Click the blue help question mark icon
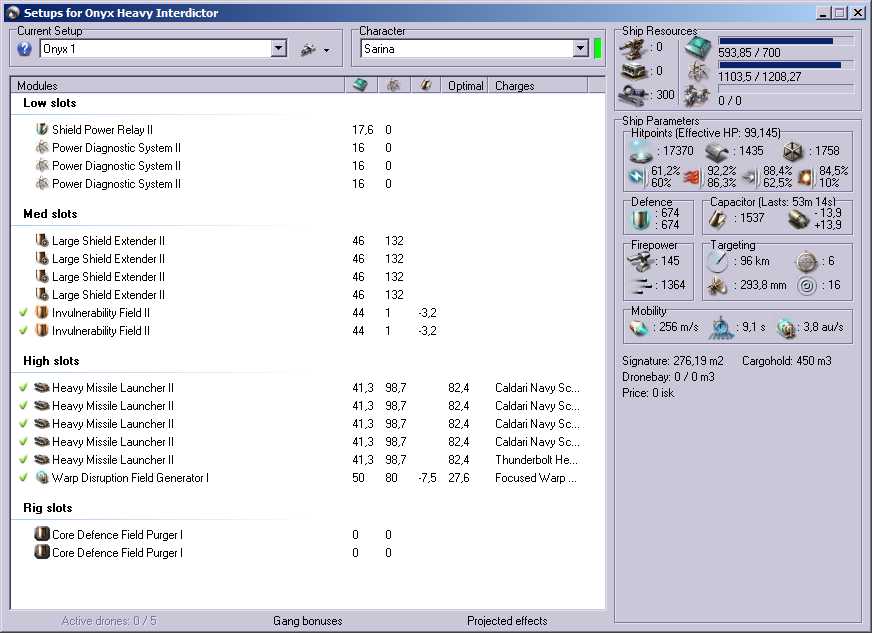 (24, 49)
